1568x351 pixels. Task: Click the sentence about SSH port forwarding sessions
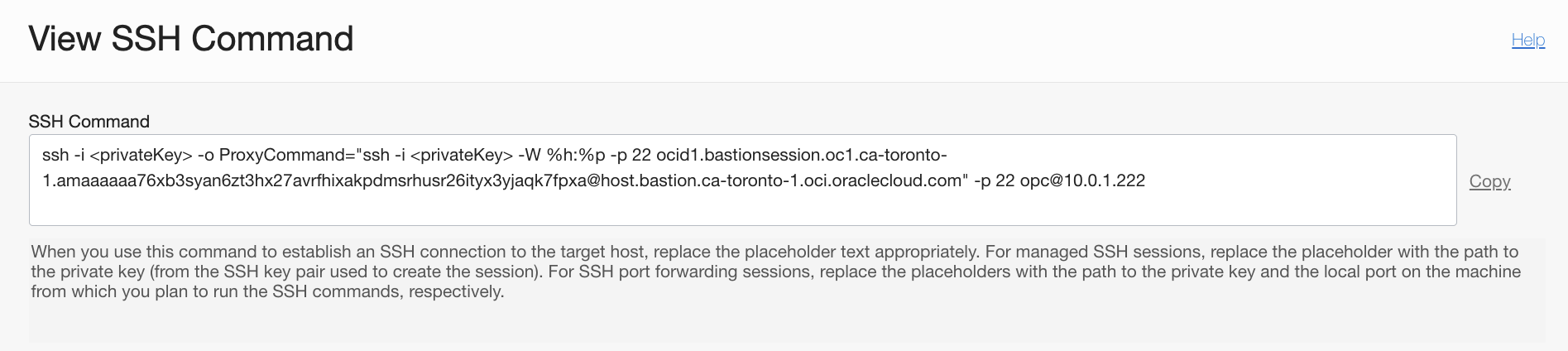(776, 281)
